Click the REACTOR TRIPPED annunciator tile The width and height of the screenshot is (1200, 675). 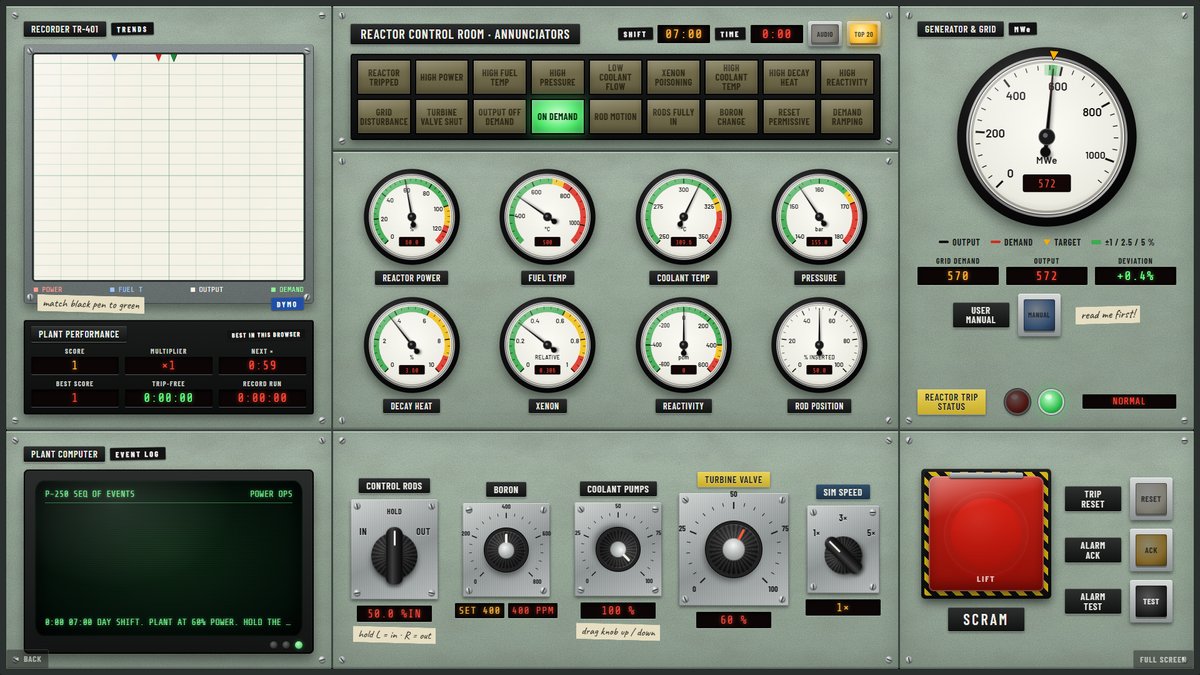pyautogui.click(x=384, y=77)
